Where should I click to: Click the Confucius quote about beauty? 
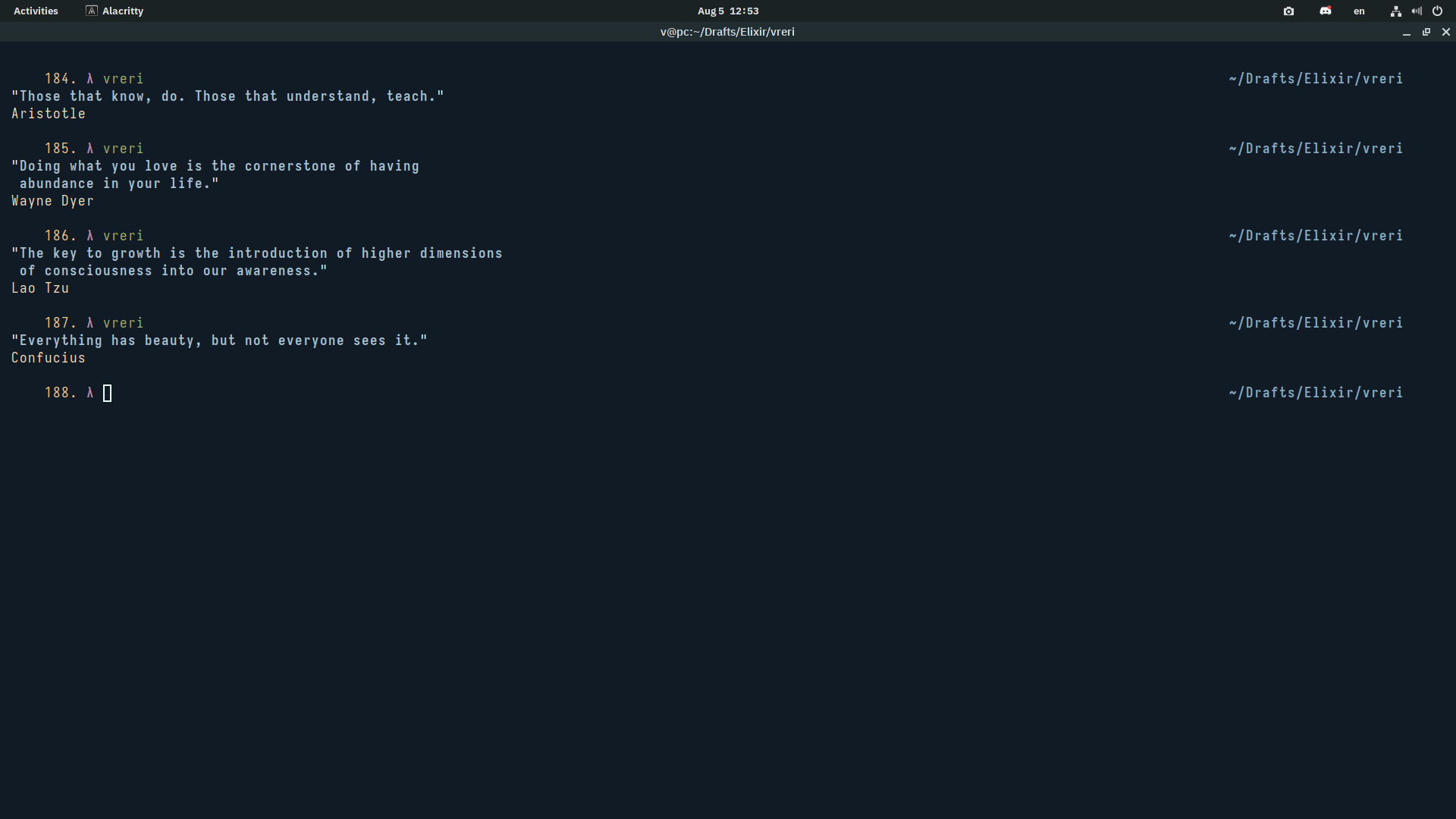(219, 340)
